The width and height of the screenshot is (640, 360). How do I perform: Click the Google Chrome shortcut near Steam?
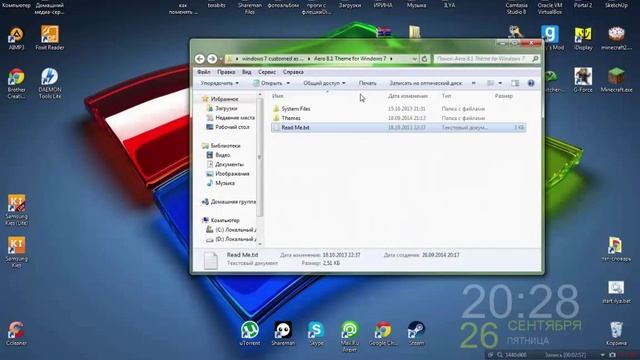[383, 333]
